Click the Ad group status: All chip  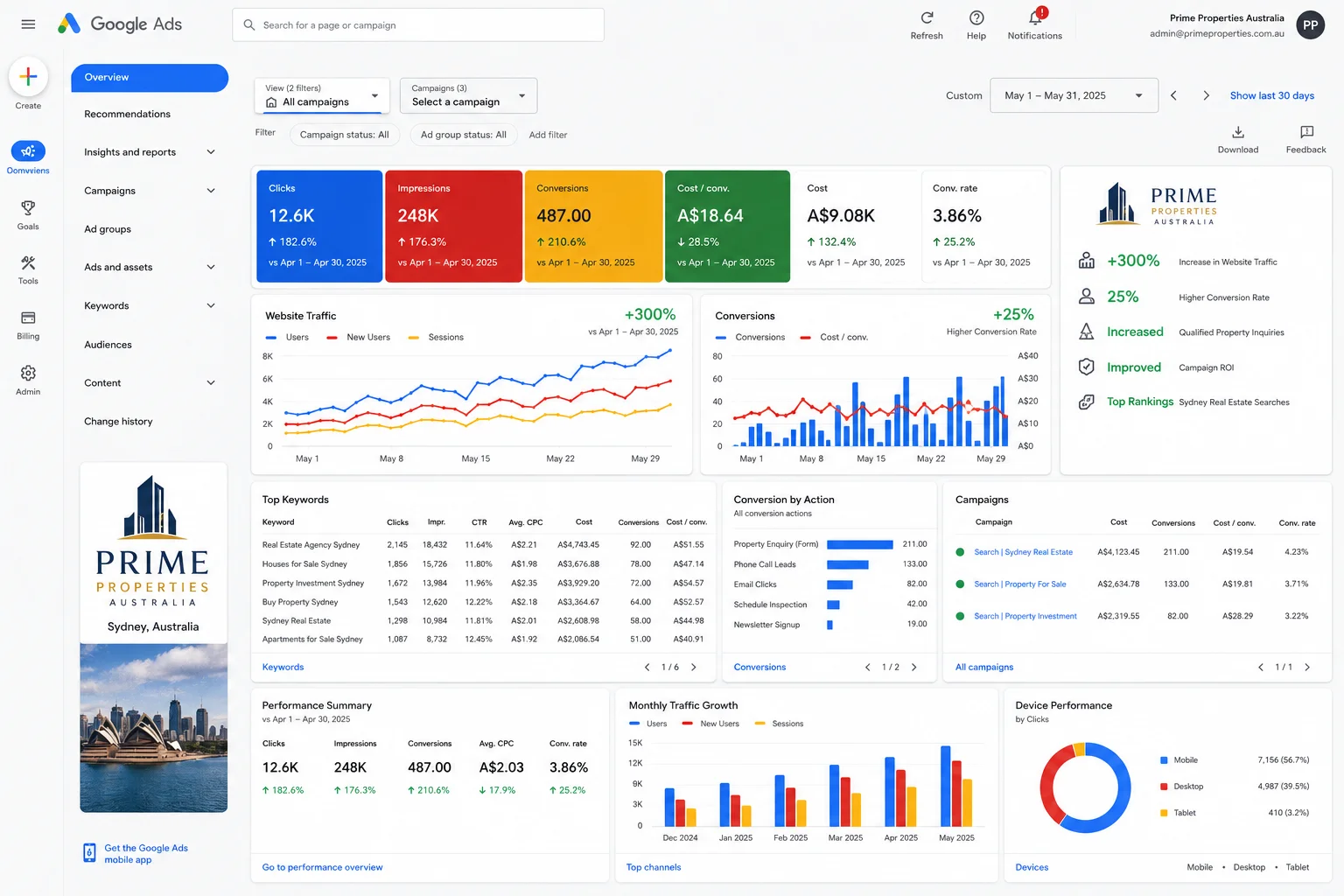463,135
